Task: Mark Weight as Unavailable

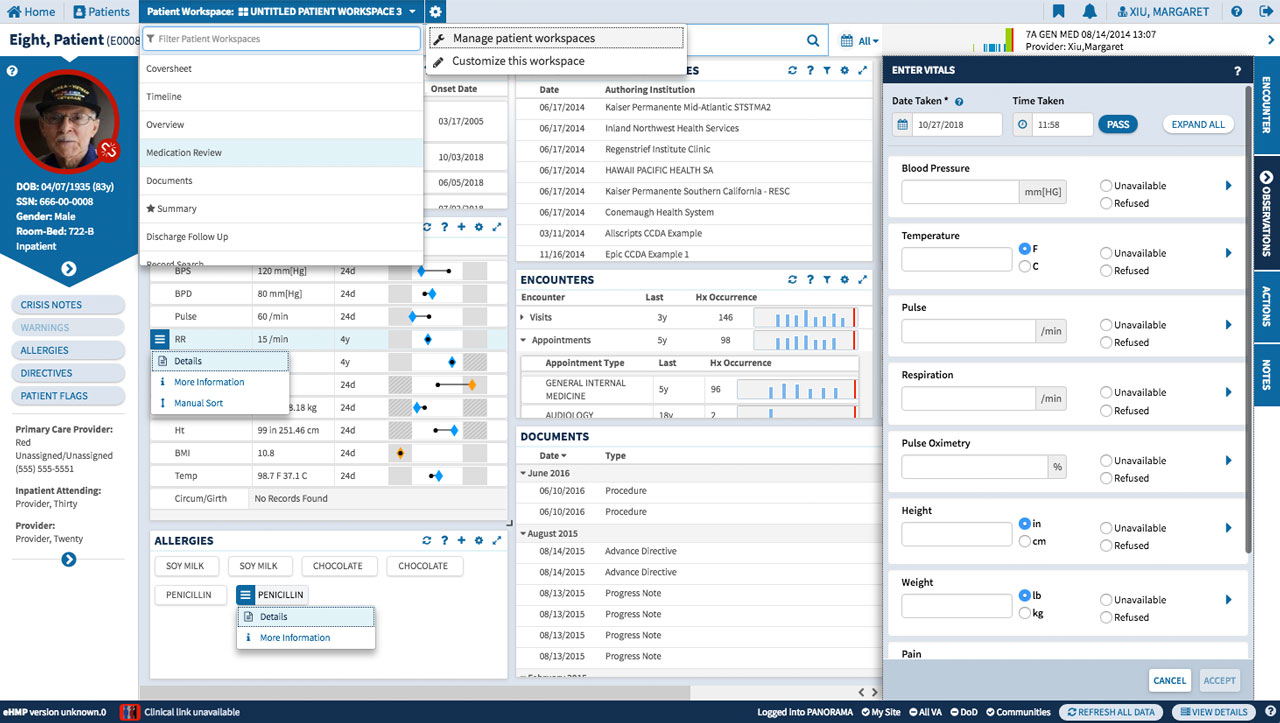Action: click(1107, 600)
